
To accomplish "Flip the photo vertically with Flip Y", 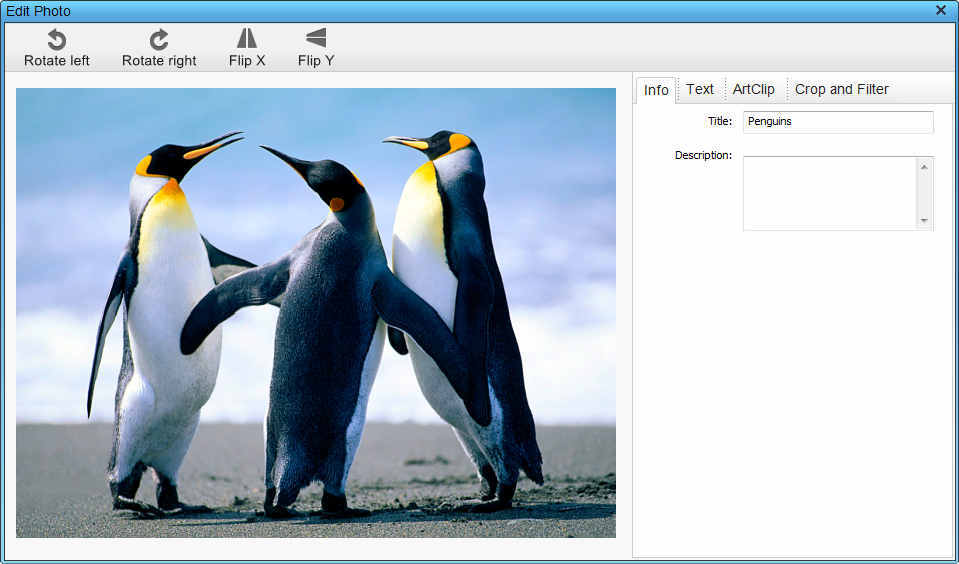I will [x=316, y=48].
